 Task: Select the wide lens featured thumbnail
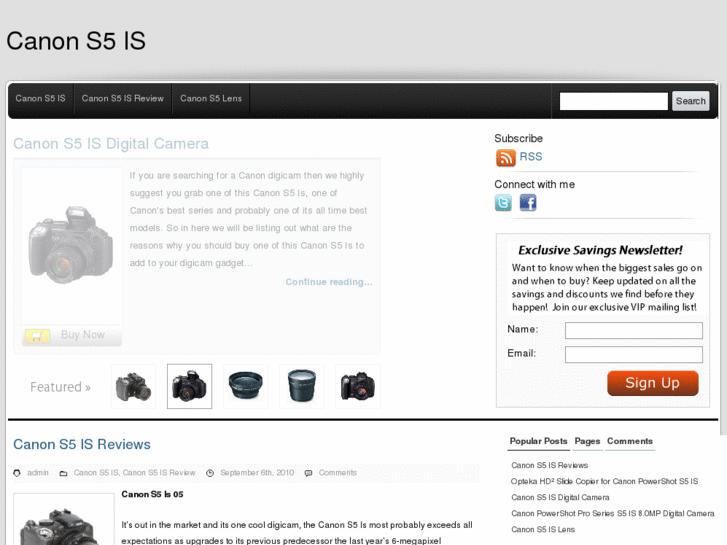point(246,386)
